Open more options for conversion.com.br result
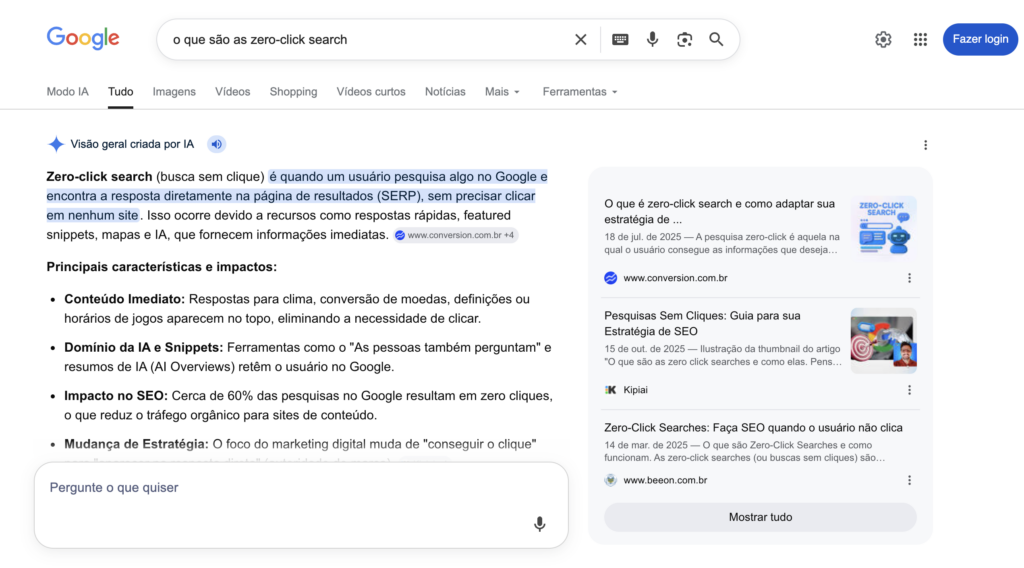Viewport: 1024px width, 568px height. tap(909, 277)
